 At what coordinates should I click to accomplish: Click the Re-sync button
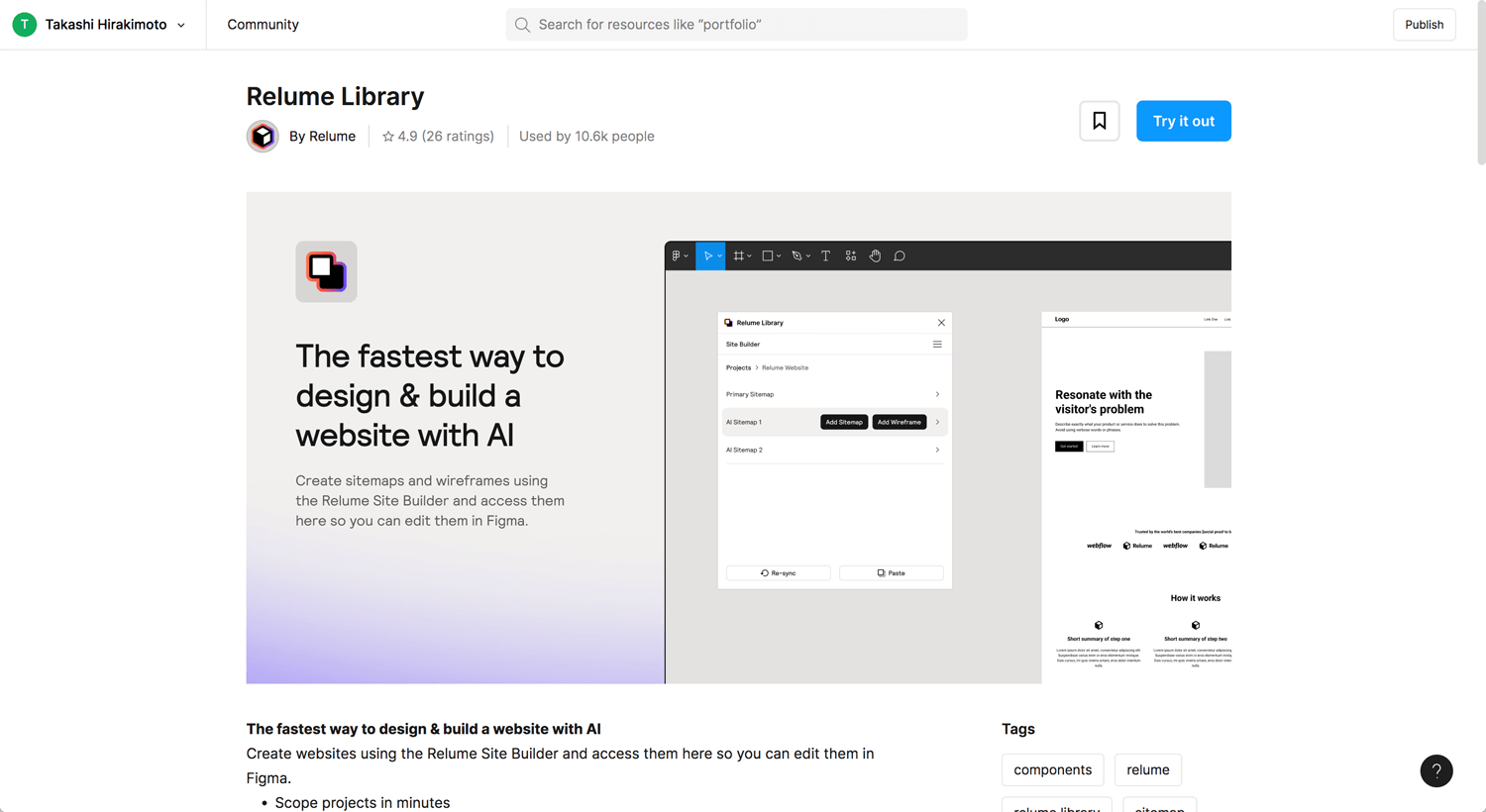779,572
